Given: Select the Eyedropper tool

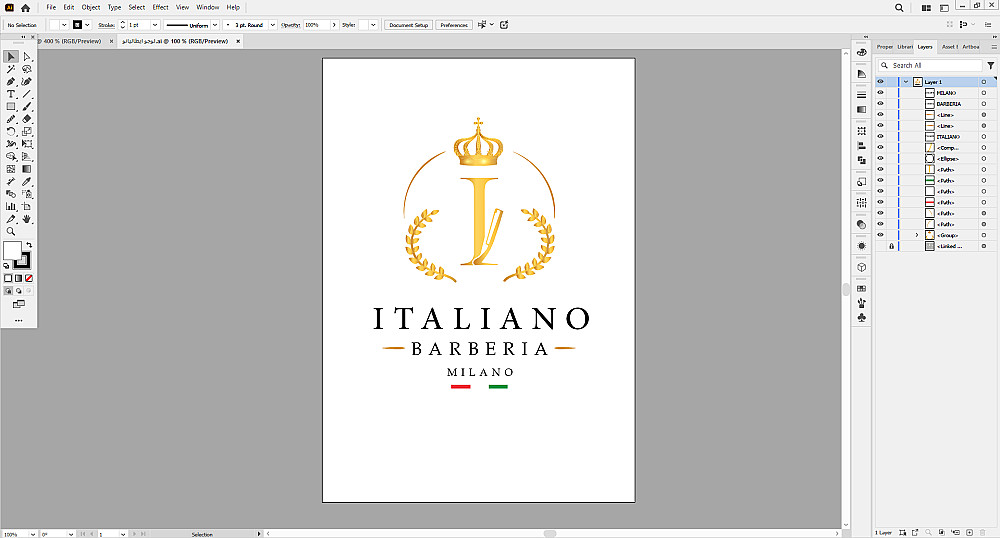Looking at the screenshot, I should coord(27,182).
